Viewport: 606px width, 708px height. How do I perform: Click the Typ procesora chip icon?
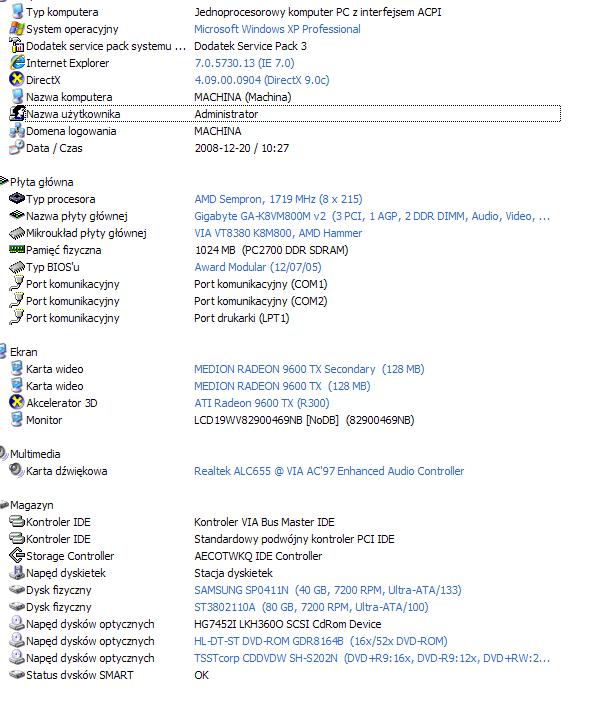pyautogui.click(x=16, y=199)
